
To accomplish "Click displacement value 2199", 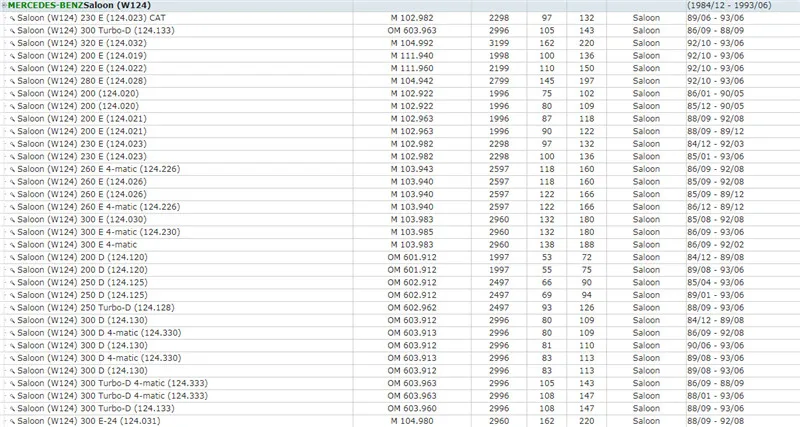I will 499,68.
